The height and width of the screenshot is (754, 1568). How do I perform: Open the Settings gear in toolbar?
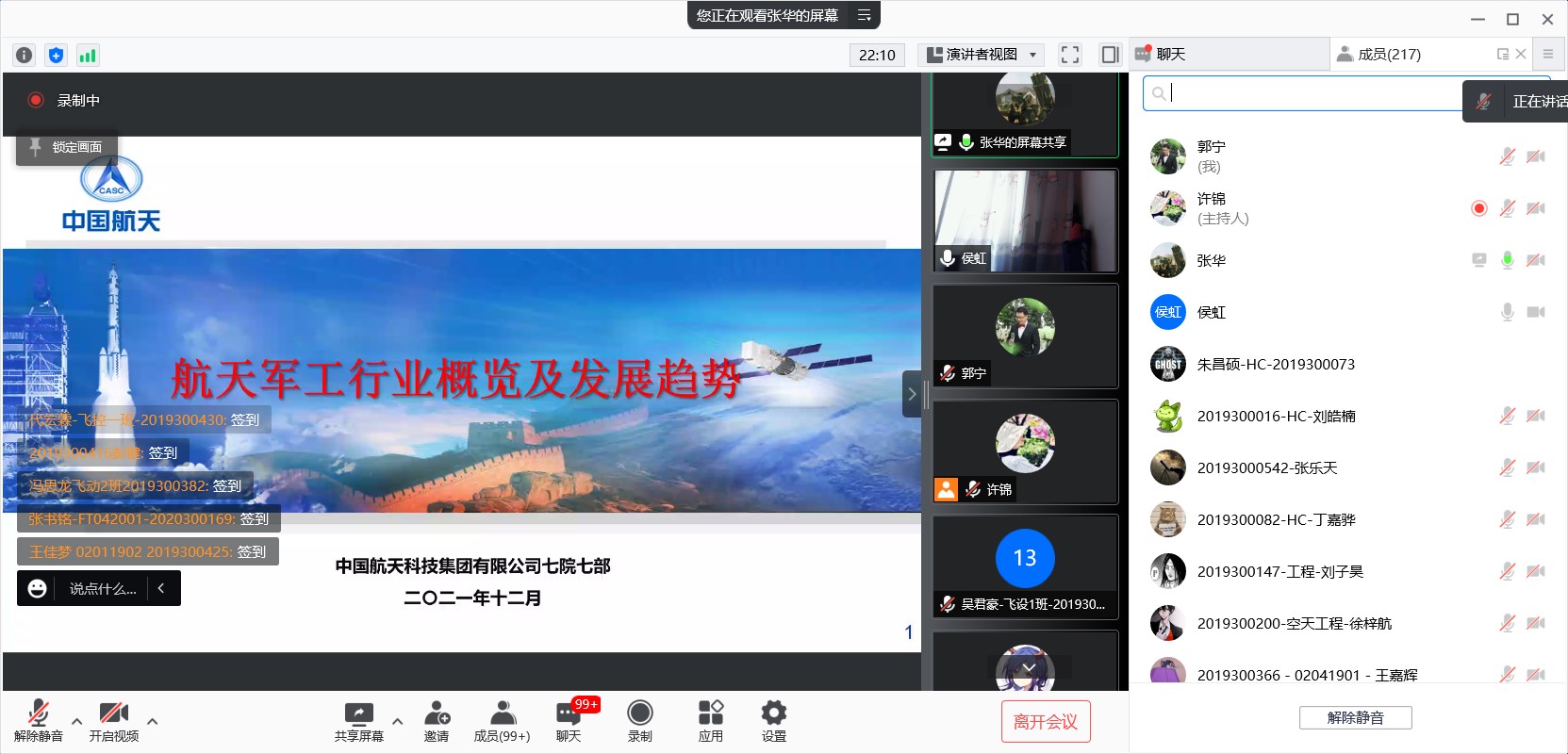(x=773, y=721)
